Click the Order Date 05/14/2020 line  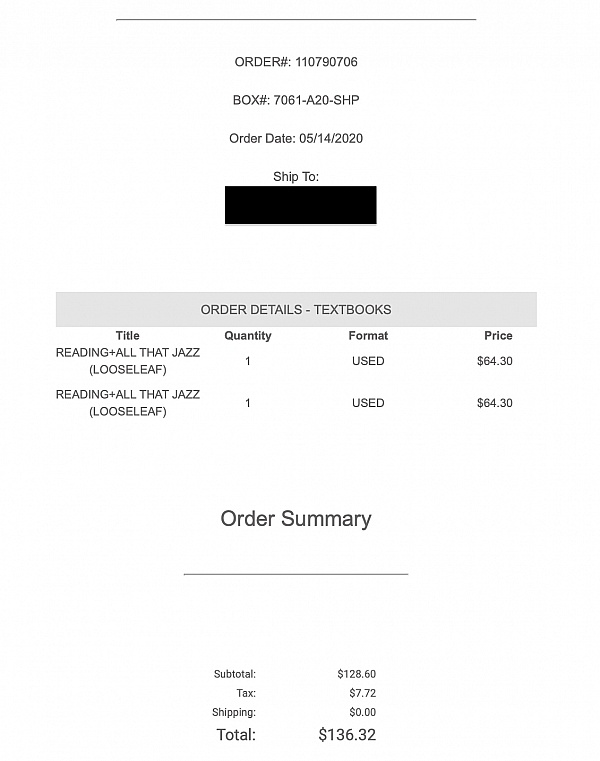coord(296,138)
